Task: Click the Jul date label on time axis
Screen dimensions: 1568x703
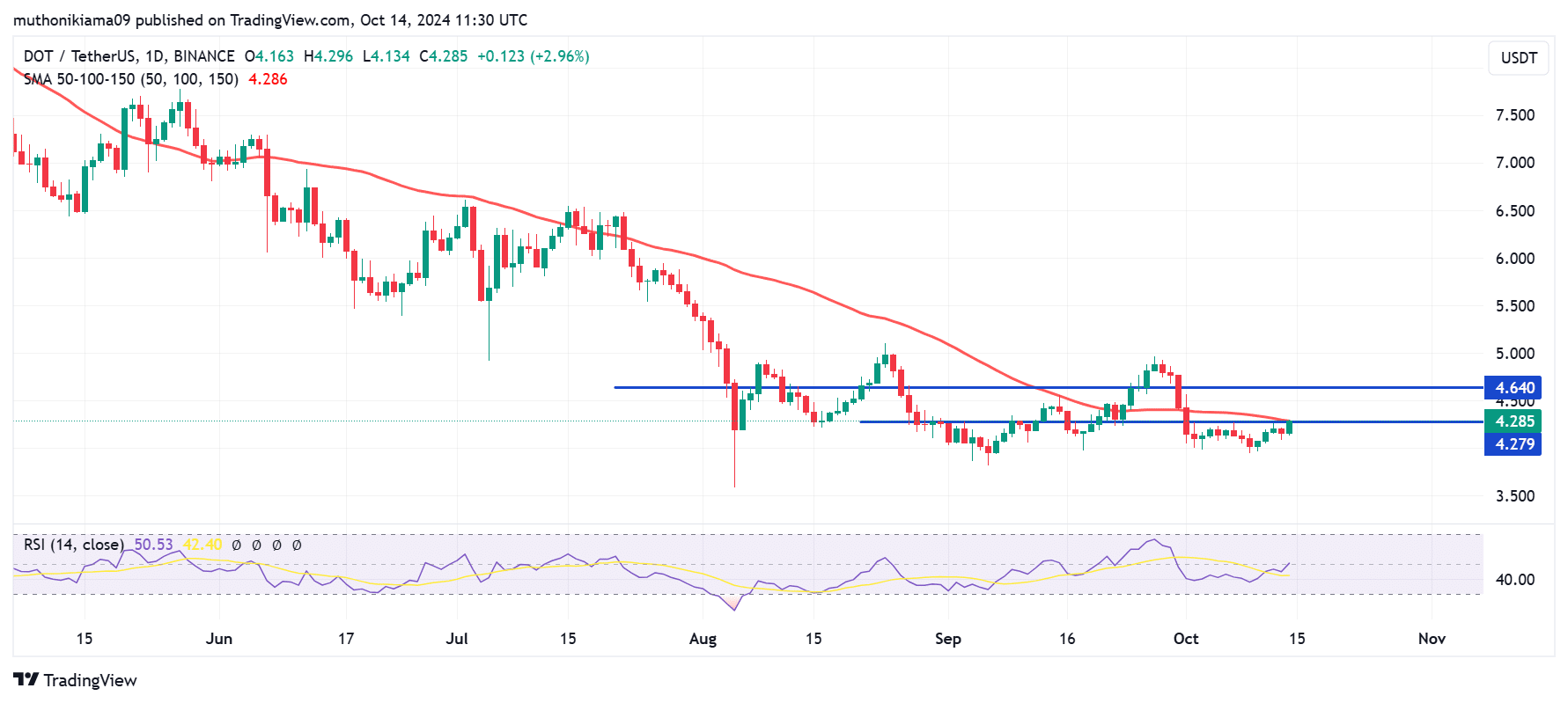Action: click(x=457, y=639)
